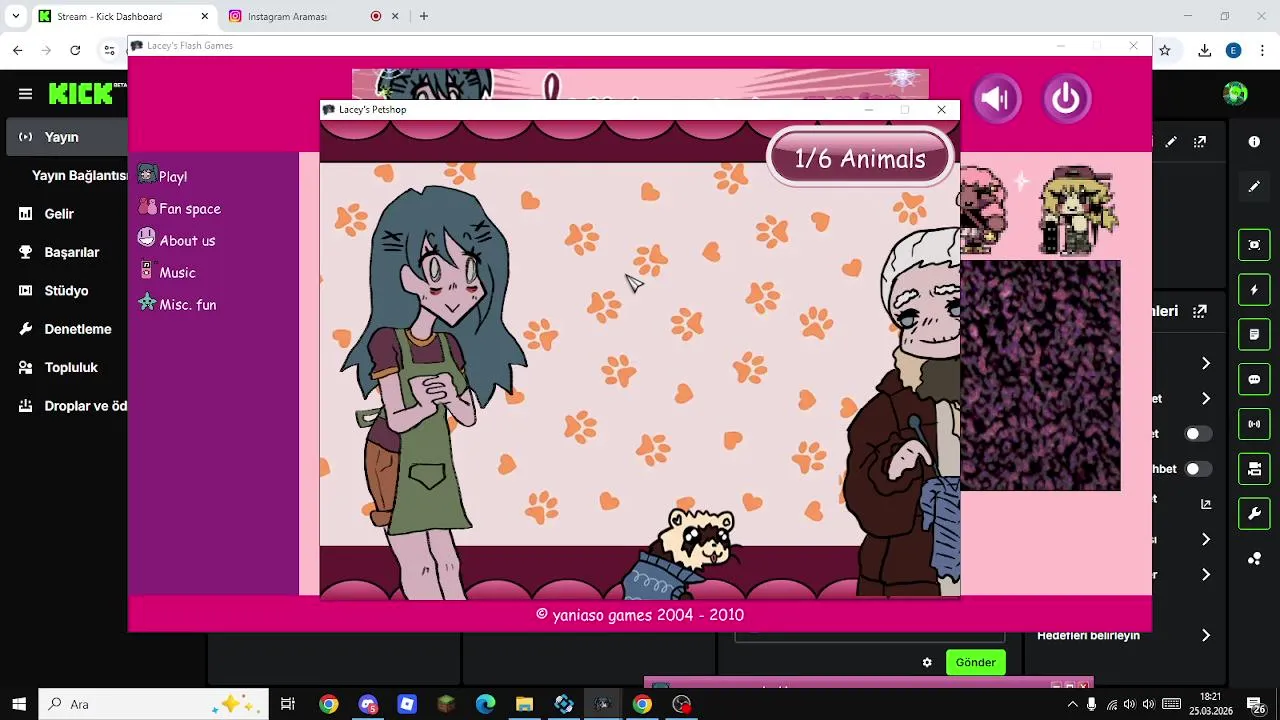Switch to the Stream - Kick Dashboard tab
Viewport: 1280px width, 720px height.
point(123,16)
